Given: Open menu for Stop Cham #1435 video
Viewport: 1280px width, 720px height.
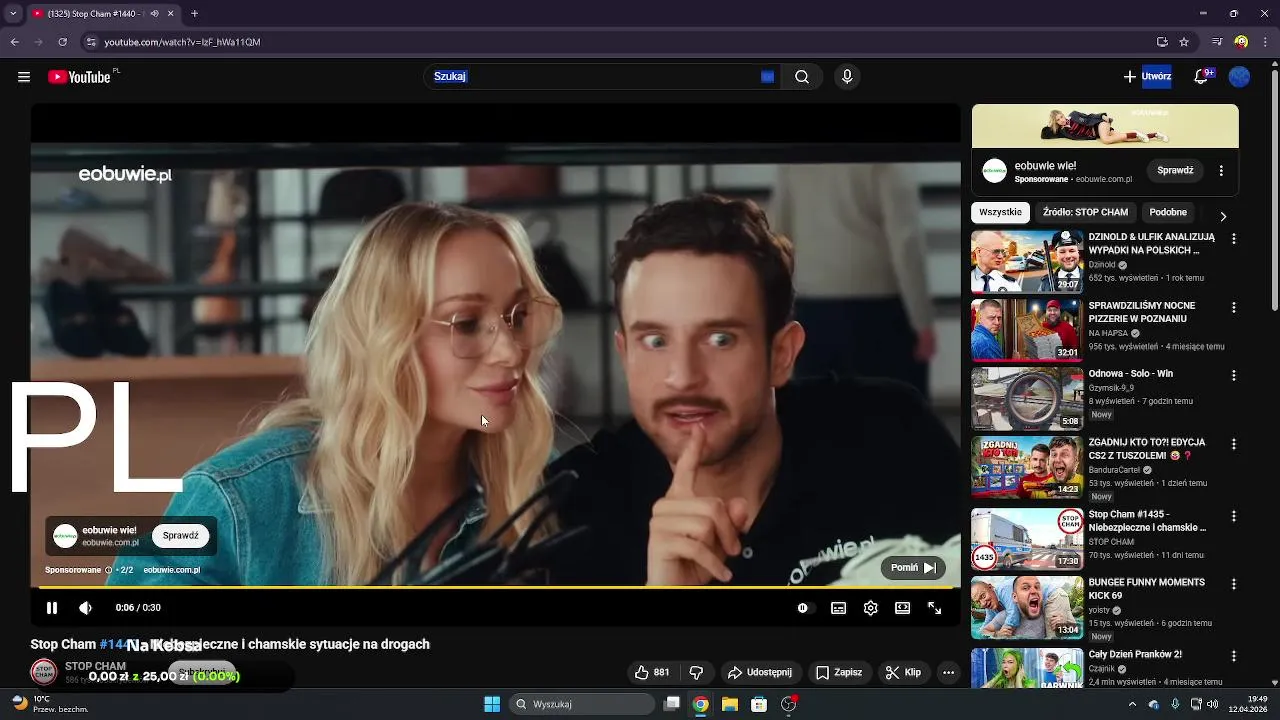Looking at the screenshot, I should [x=1233, y=516].
